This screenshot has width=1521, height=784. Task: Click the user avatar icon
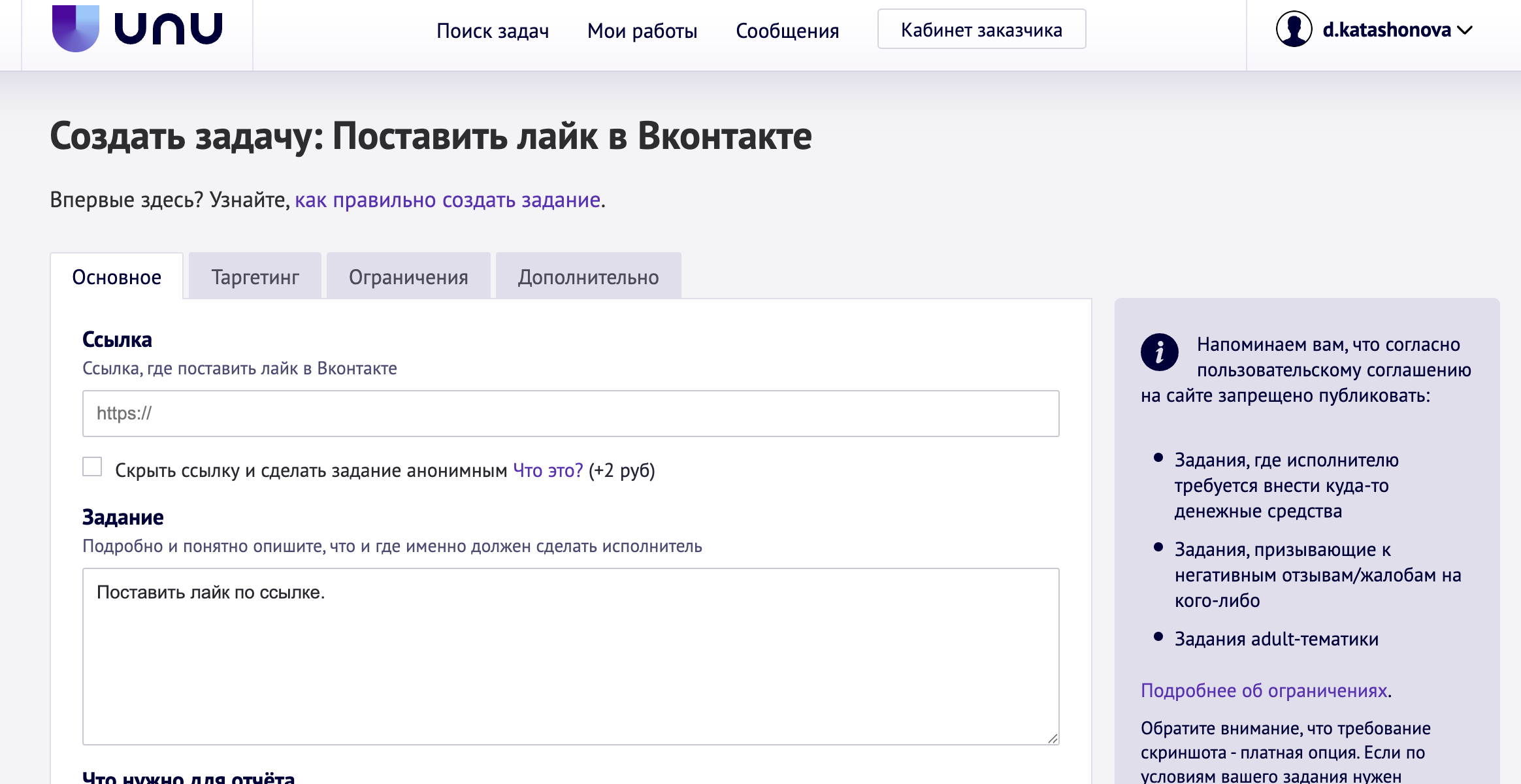pyautogui.click(x=1294, y=29)
